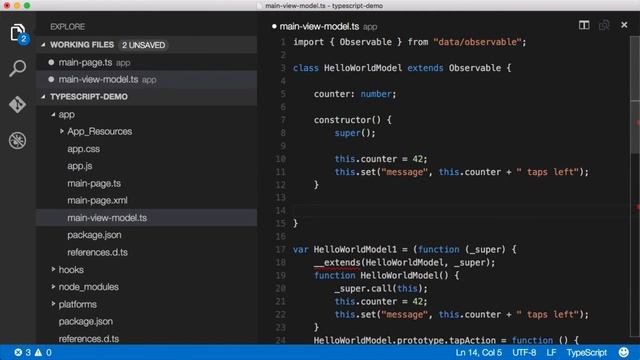Image resolution: width=640 pixels, height=360 pixels.
Task: Open references.d.ts inside the app folder
Action: tap(97, 252)
